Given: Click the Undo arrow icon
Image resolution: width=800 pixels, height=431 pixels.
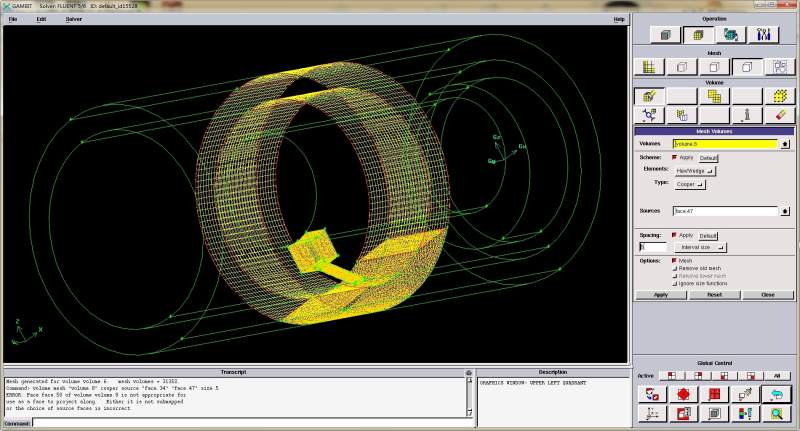Looking at the screenshot, I should 777,394.
